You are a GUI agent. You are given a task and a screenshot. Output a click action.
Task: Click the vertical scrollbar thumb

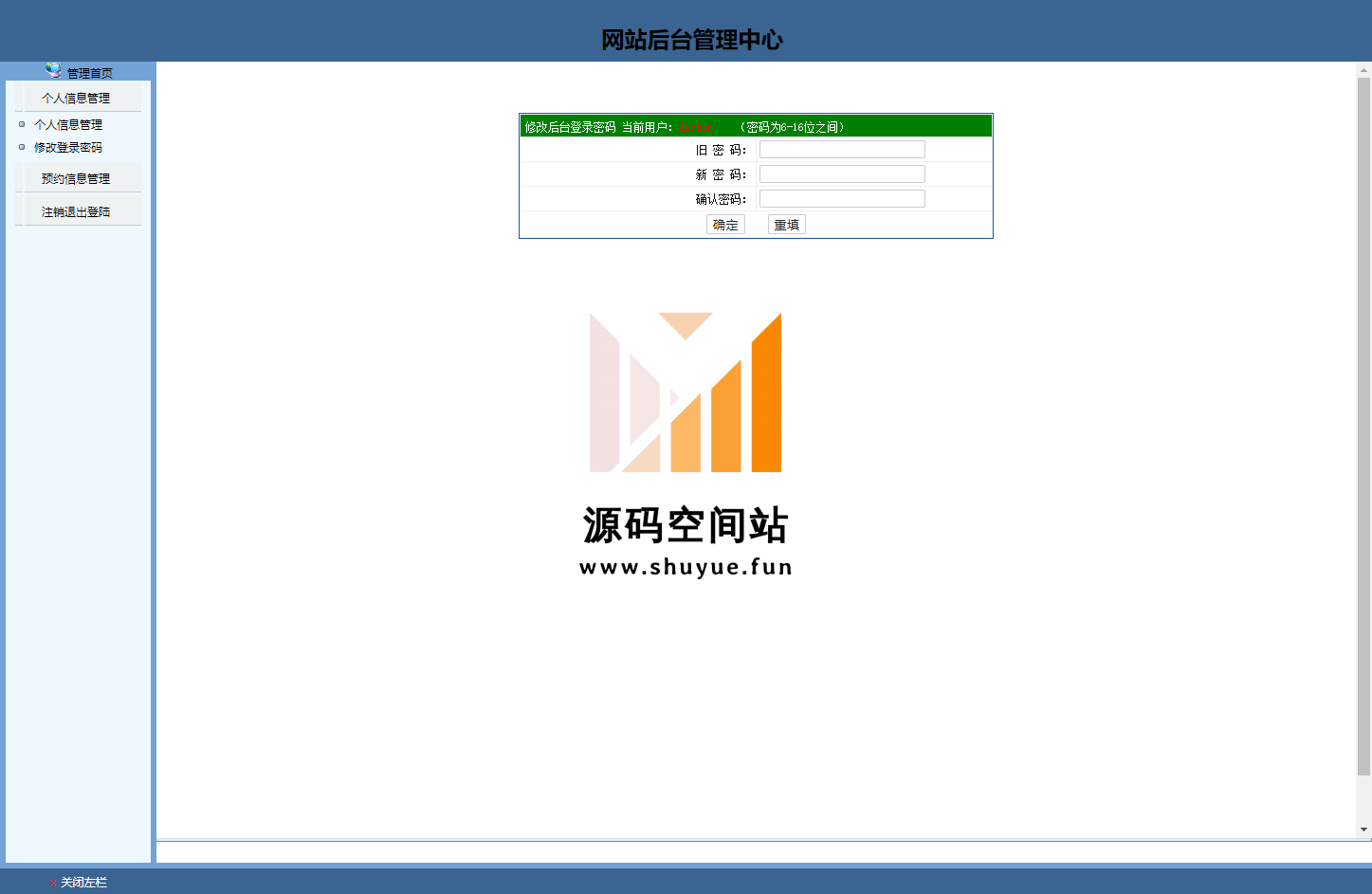click(x=1364, y=427)
